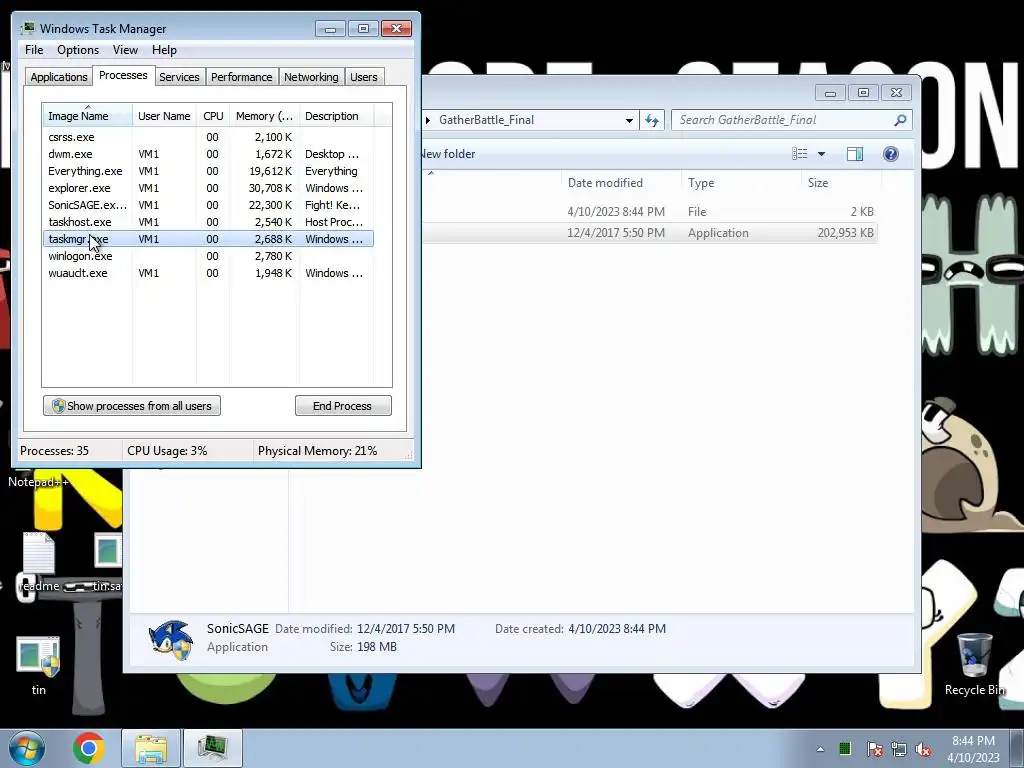Click the Task Manager title bar icon
The height and width of the screenshot is (768, 1024).
pos(27,28)
